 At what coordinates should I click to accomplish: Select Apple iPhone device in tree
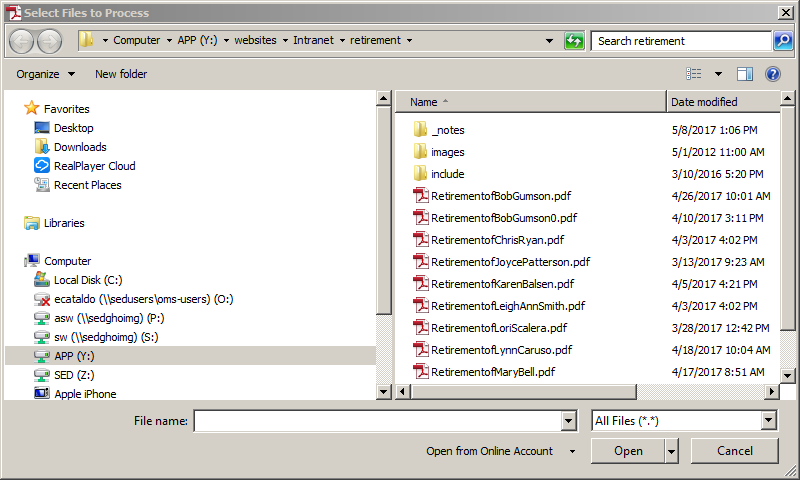[84, 394]
